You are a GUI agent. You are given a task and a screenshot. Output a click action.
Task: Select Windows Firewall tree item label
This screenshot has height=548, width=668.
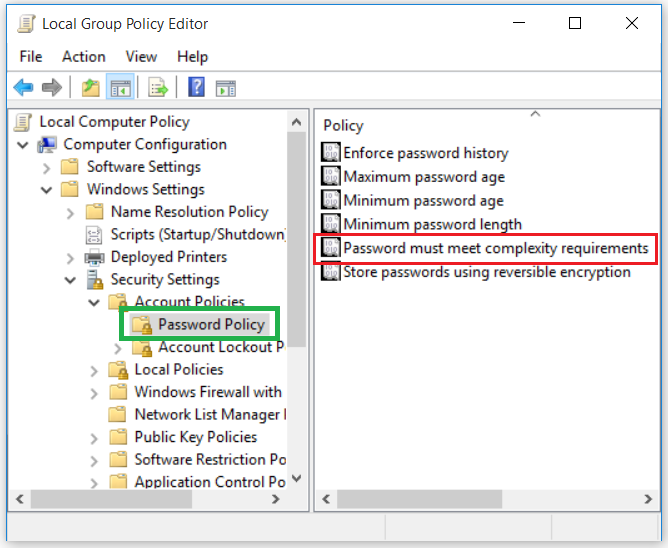click(x=208, y=392)
